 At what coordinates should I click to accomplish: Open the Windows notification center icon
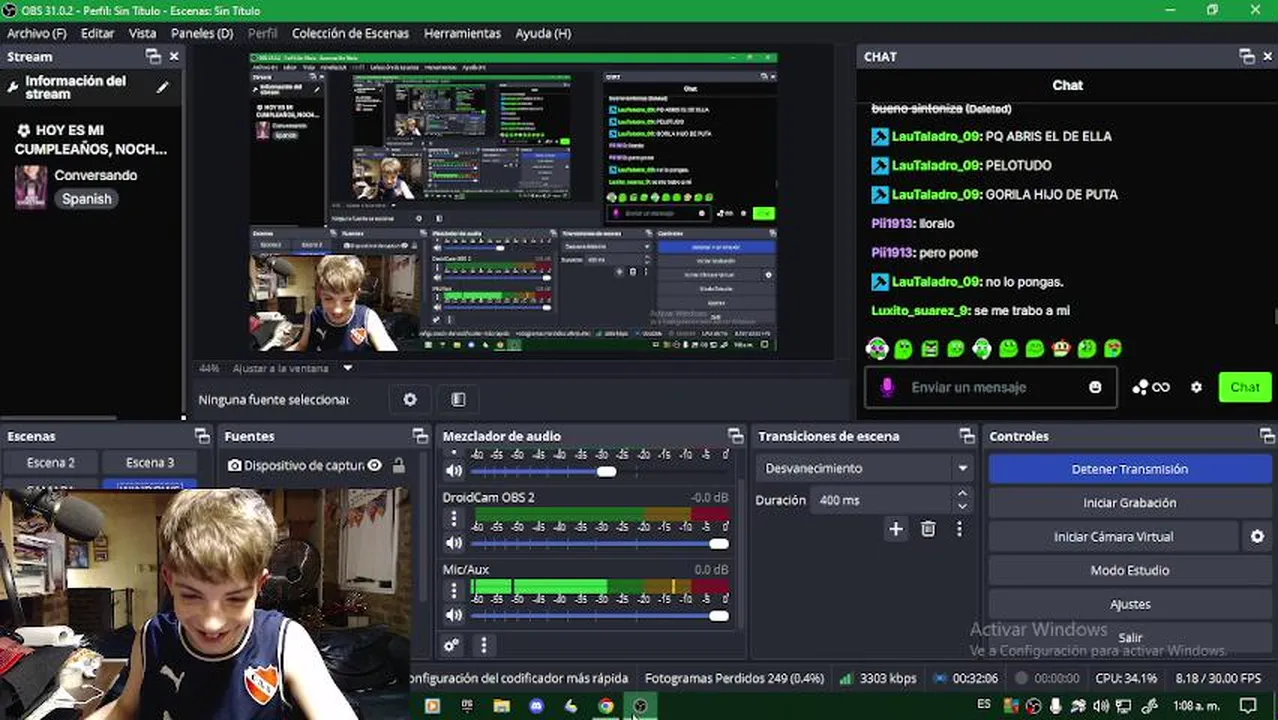click(x=1248, y=705)
